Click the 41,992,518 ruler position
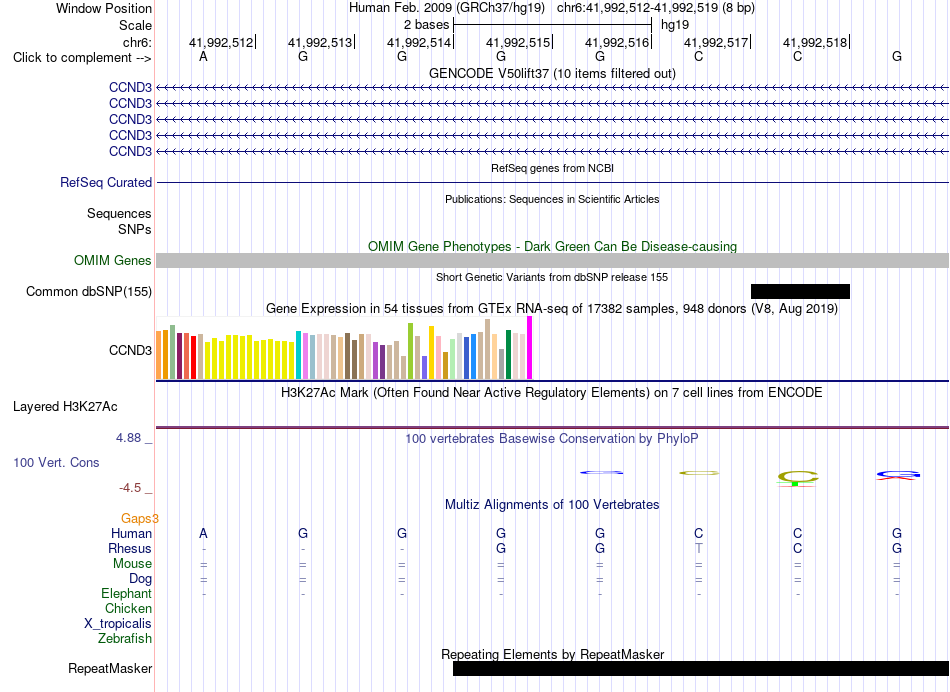 (x=815, y=42)
